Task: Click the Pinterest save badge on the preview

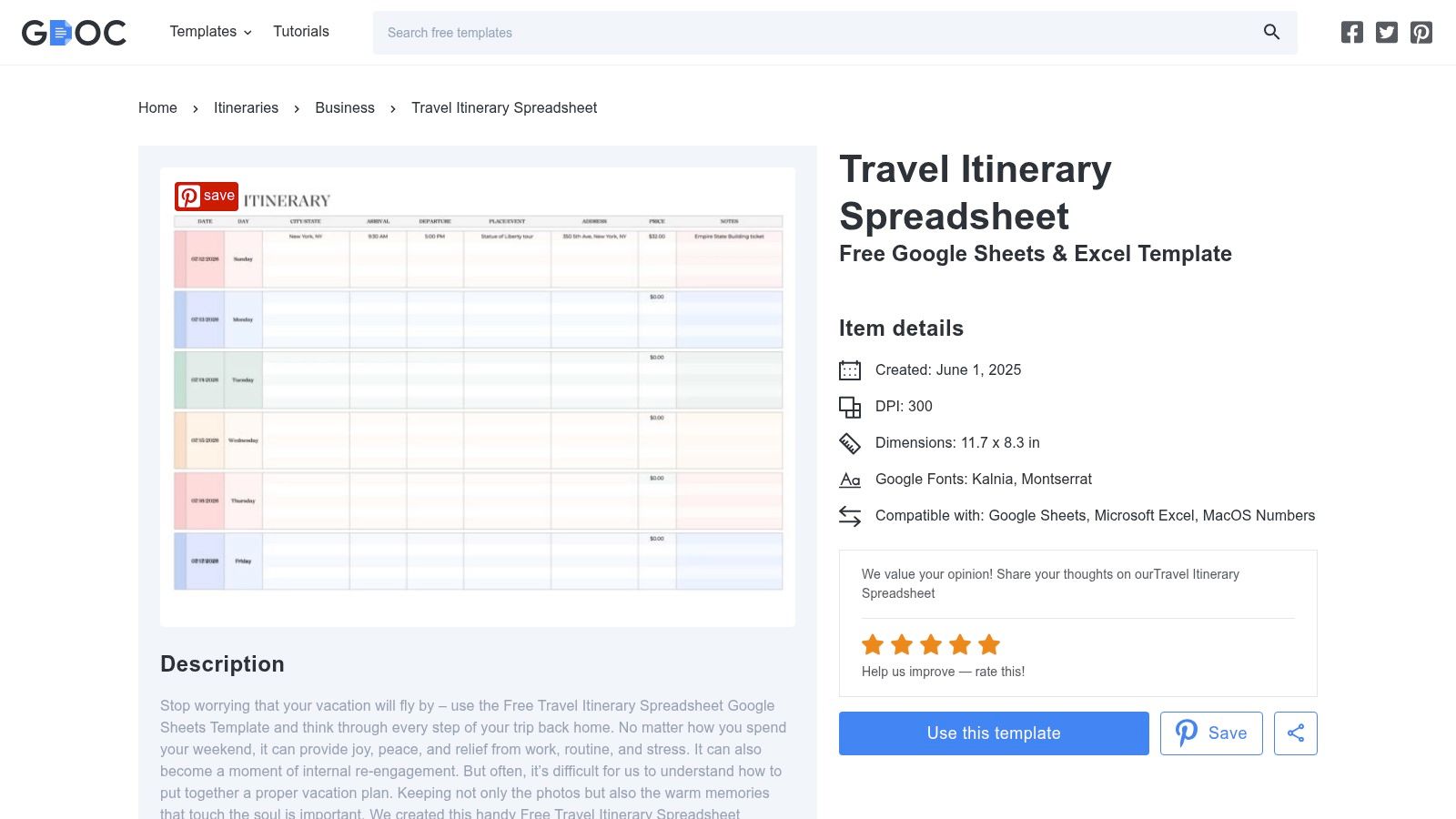Action: pos(207,195)
